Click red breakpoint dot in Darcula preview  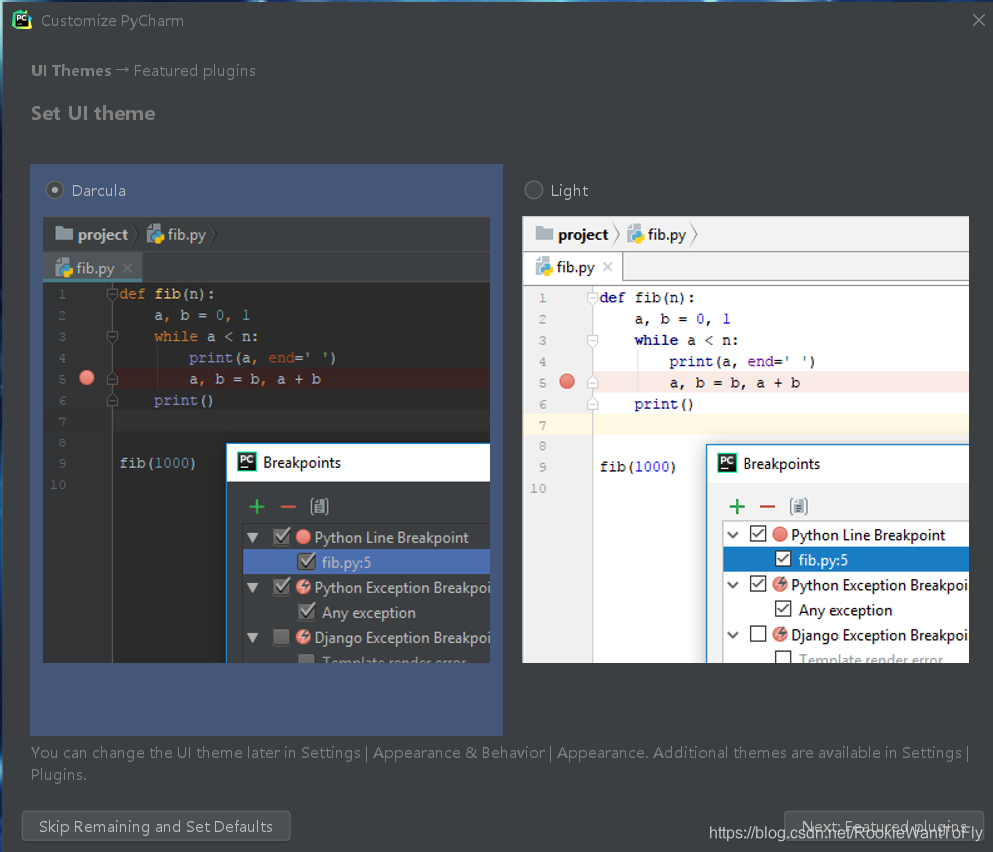pos(87,378)
